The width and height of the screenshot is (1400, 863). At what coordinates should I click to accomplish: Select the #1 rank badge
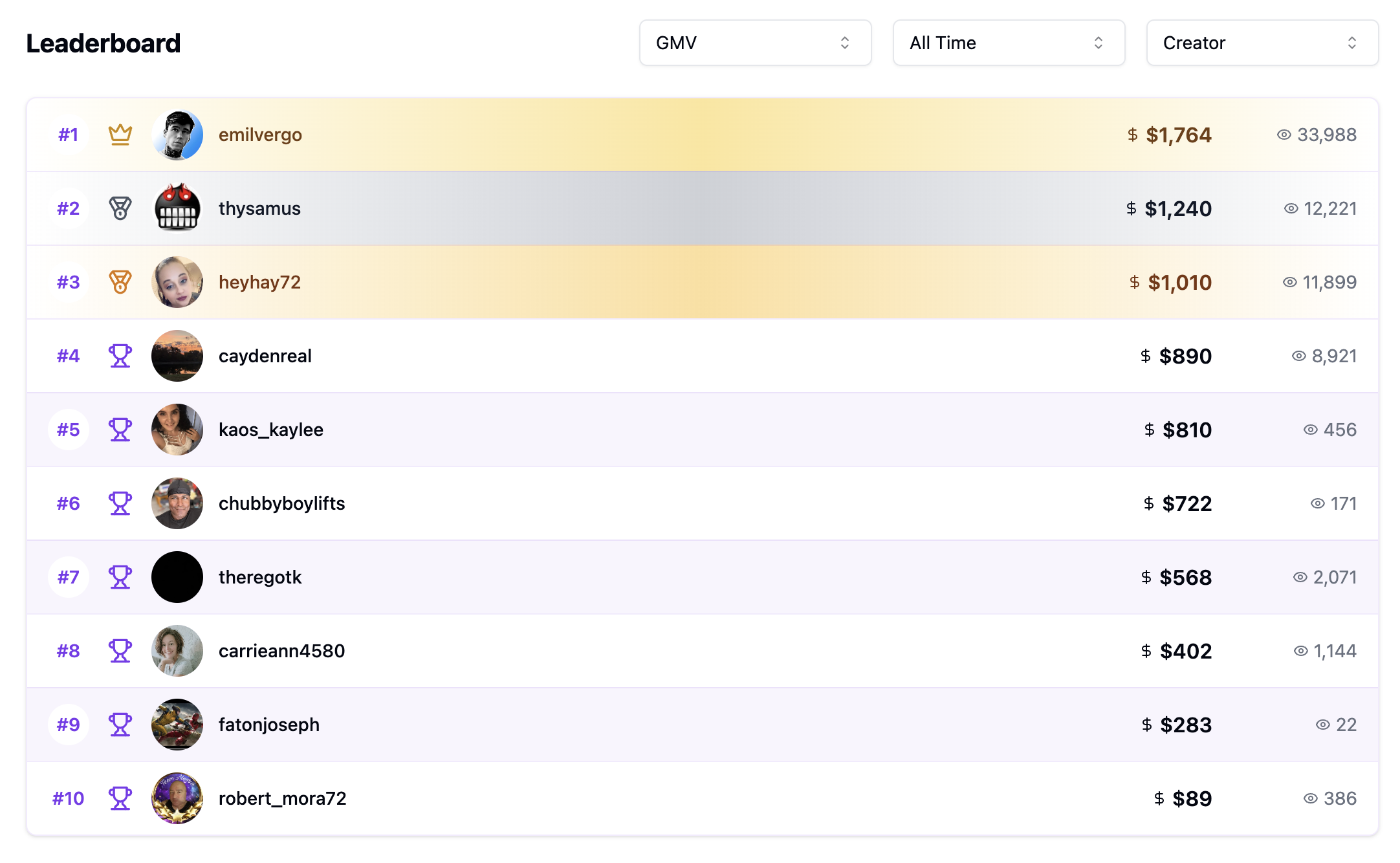click(68, 135)
